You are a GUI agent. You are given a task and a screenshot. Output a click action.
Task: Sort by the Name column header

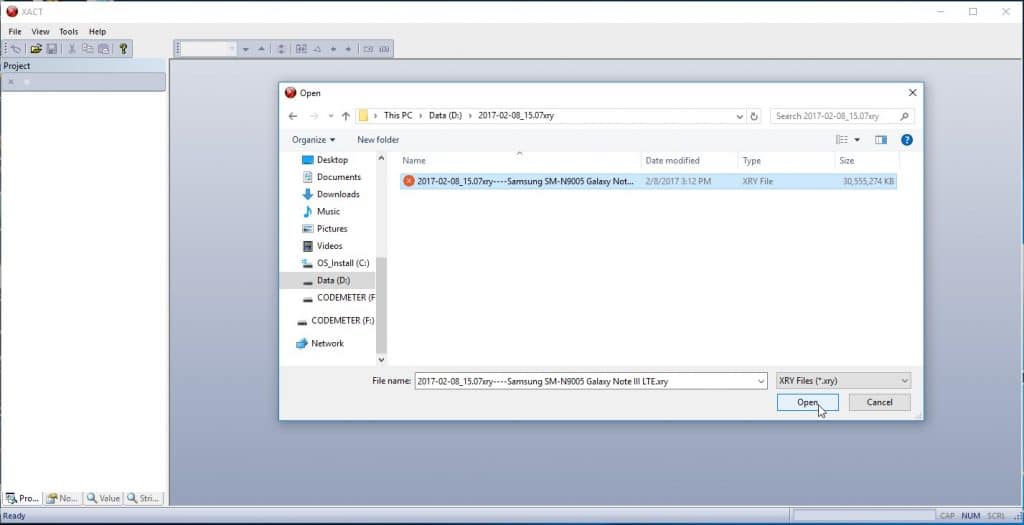(520, 161)
